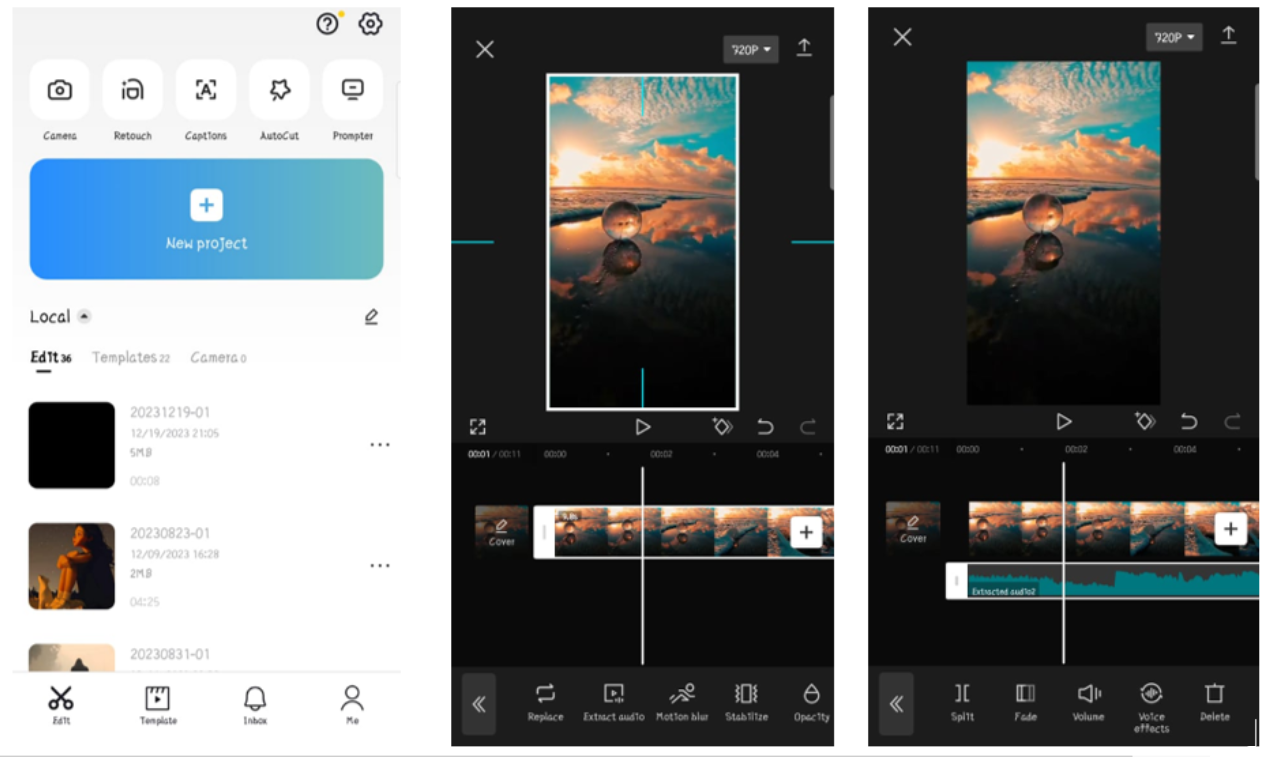Start a New project
The height and width of the screenshot is (758, 1274).
click(x=206, y=219)
